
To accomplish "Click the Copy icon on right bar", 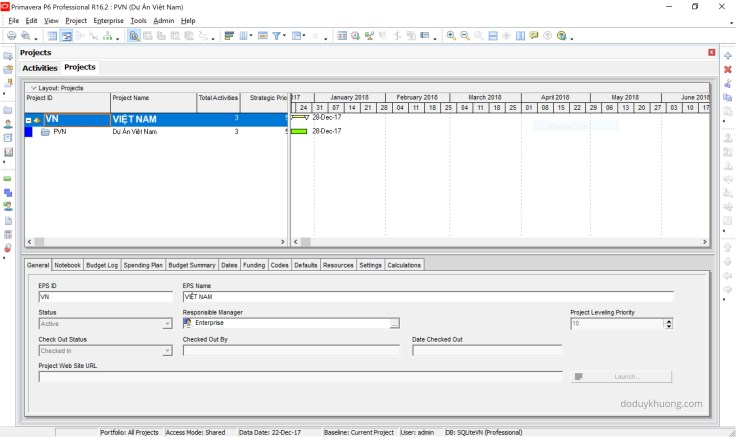I will (x=728, y=97).
